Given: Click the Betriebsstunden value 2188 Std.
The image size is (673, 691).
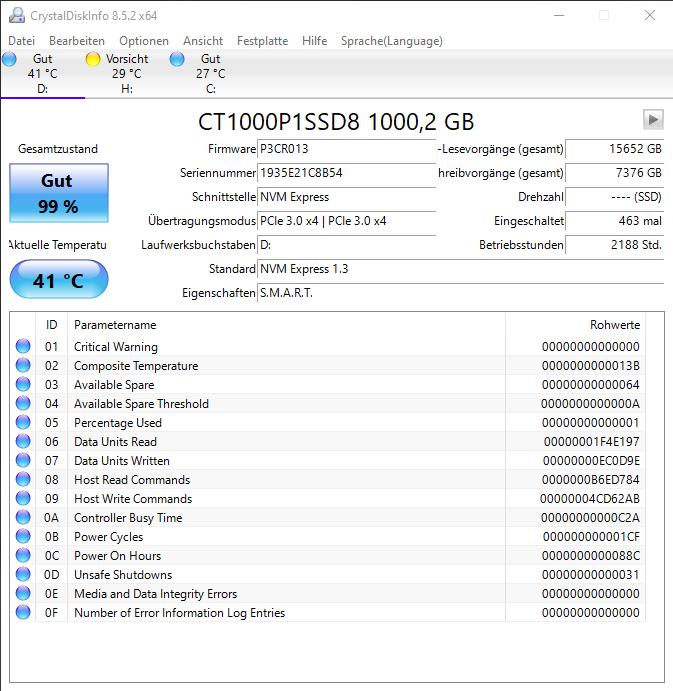Looking at the screenshot, I should [x=614, y=245].
